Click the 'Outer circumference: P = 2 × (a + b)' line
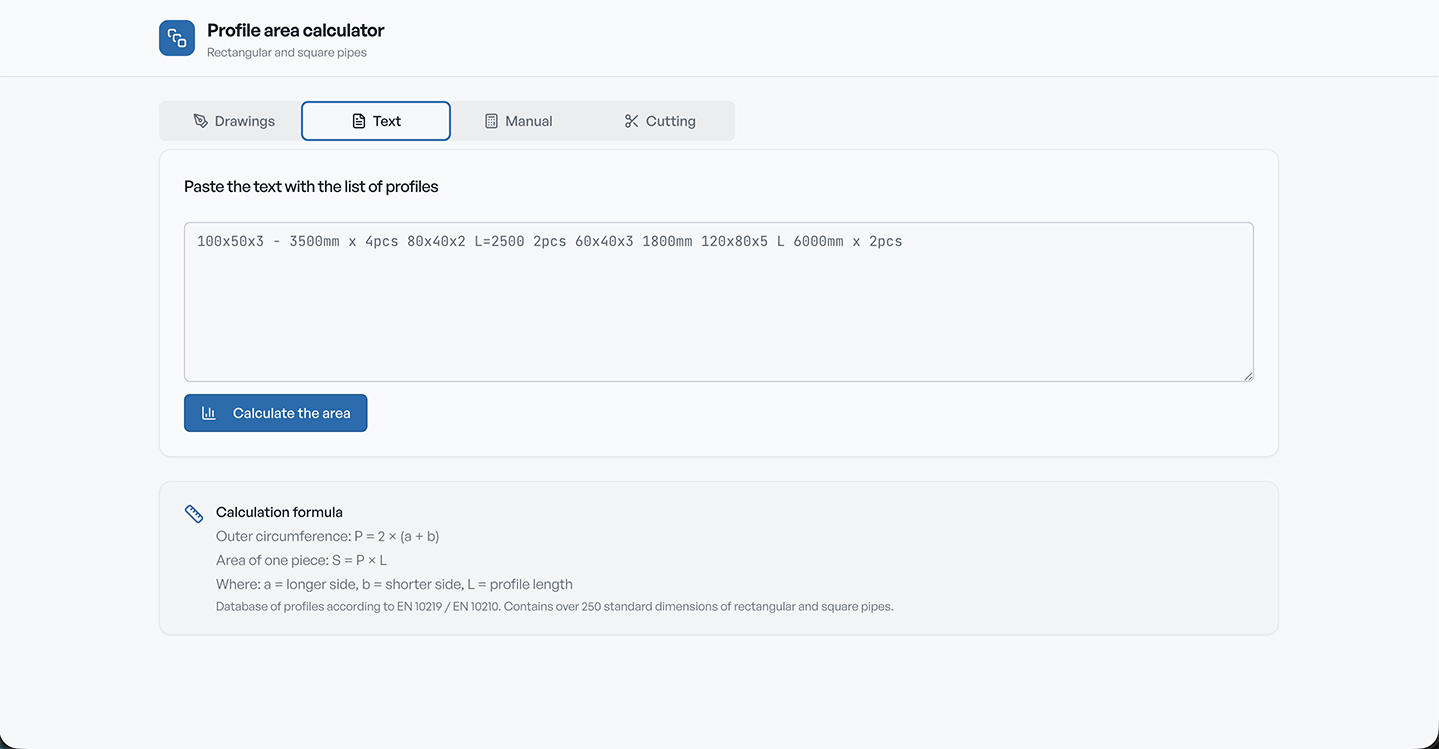The height and width of the screenshot is (749, 1439). point(328,536)
